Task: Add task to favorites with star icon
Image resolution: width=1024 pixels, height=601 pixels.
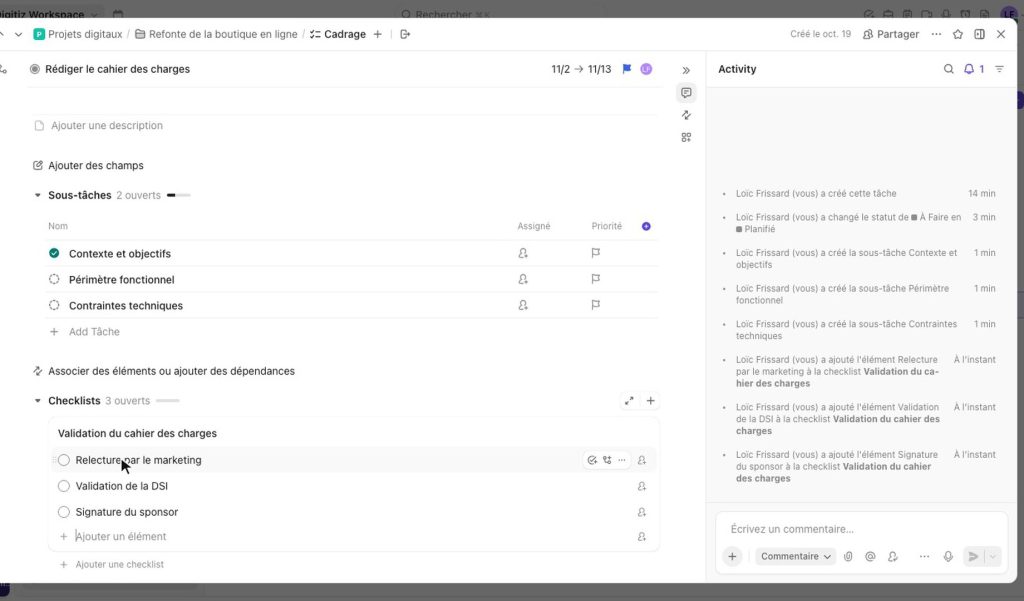Action: [957, 34]
